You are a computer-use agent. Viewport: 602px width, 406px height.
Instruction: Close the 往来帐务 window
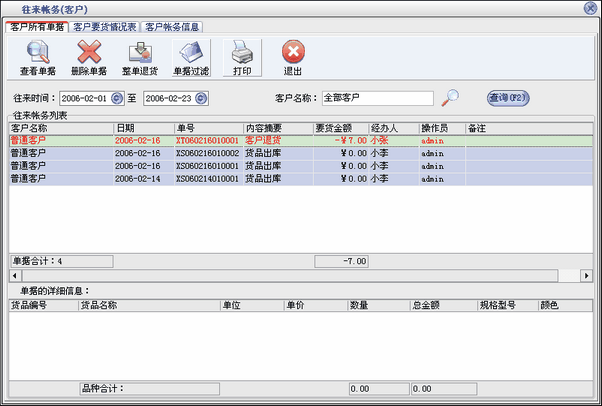pyautogui.click(x=592, y=7)
